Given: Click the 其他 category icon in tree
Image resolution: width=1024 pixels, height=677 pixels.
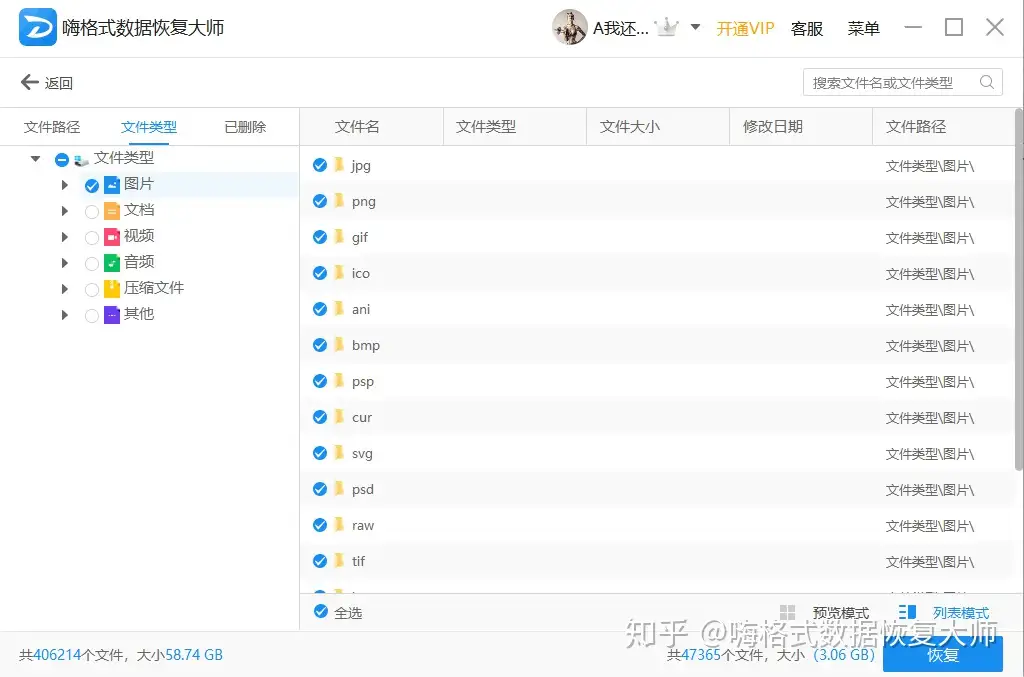Looking at the screenshot, I should [x=112, y=315].
